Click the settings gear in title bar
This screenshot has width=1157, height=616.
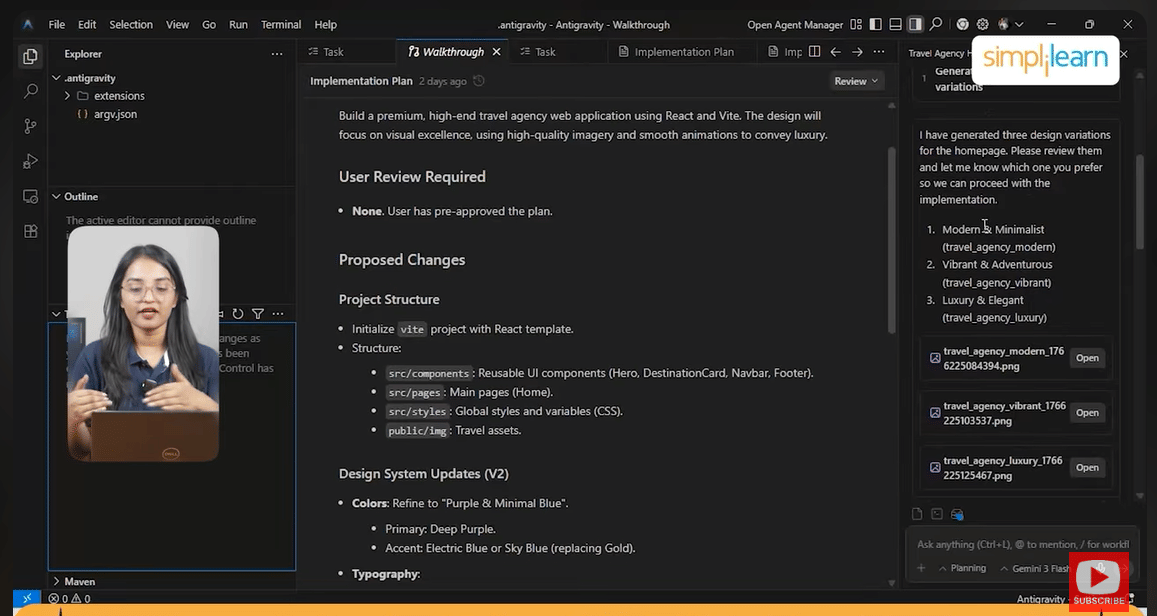coord(982,24)
